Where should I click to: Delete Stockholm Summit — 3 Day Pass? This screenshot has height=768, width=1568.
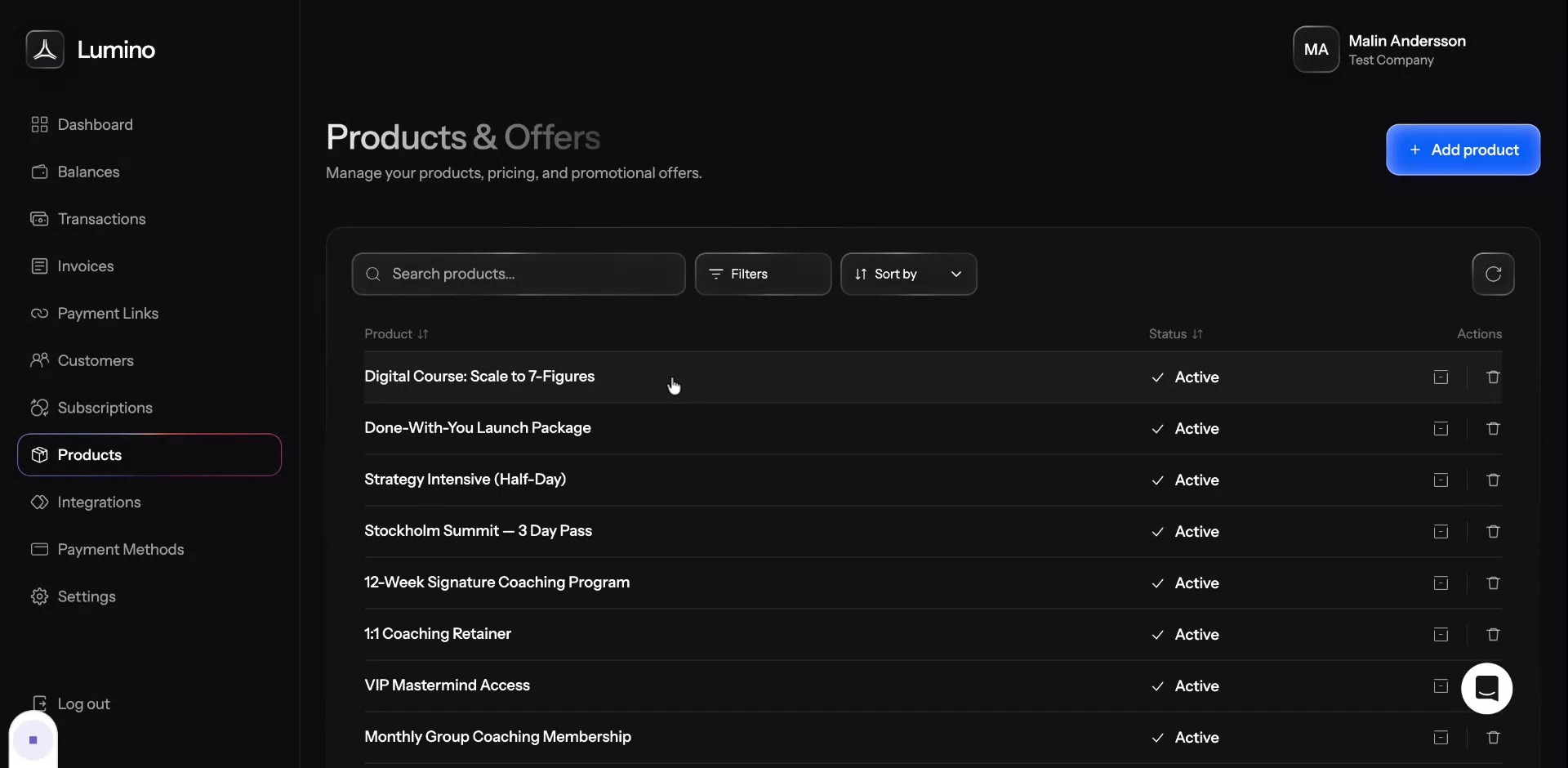point(1493,531)
